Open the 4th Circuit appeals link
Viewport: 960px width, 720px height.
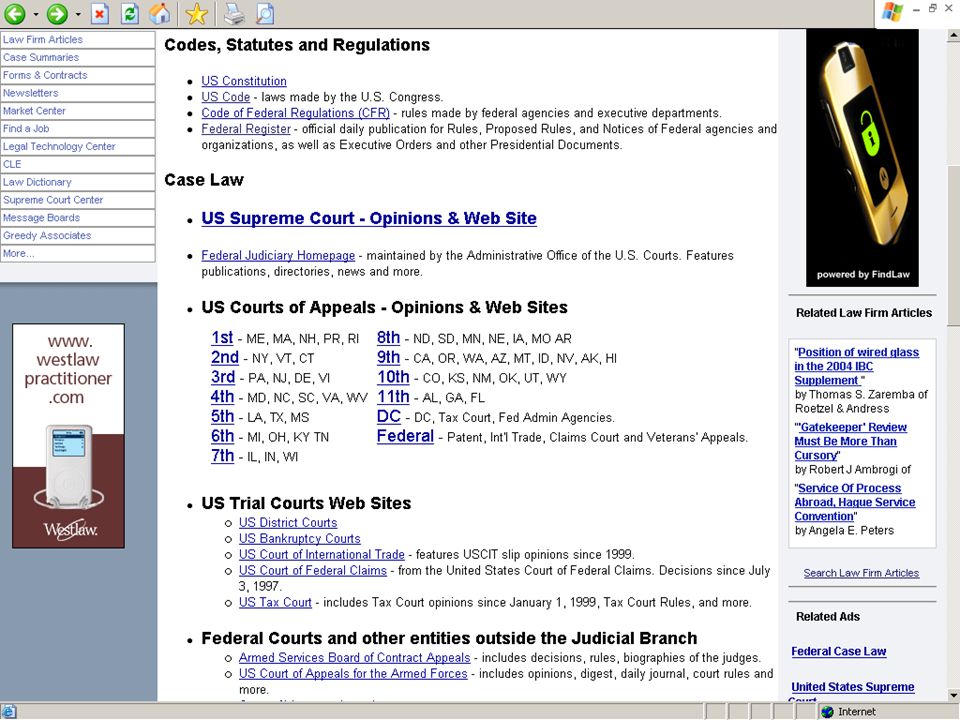[x=222, y=396]
